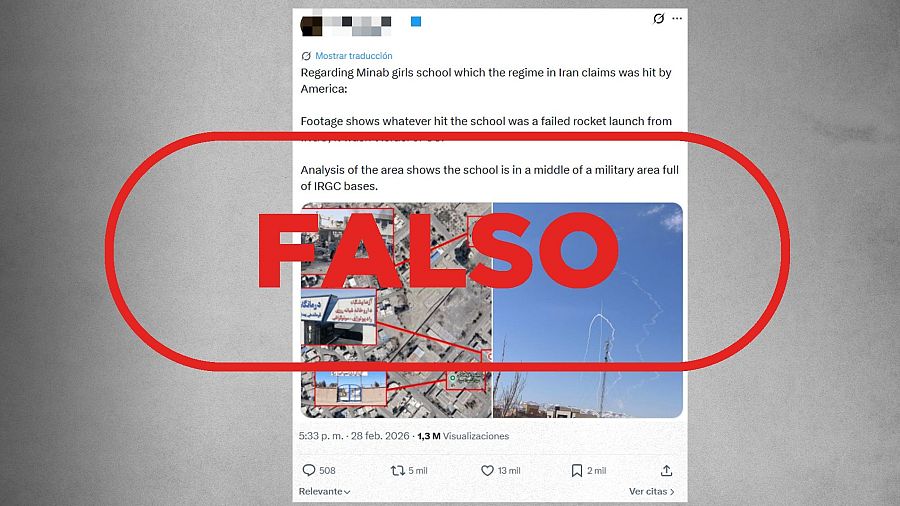Open the rocket trail sky photo
The image size is (900, 506).
coord(588,310)
